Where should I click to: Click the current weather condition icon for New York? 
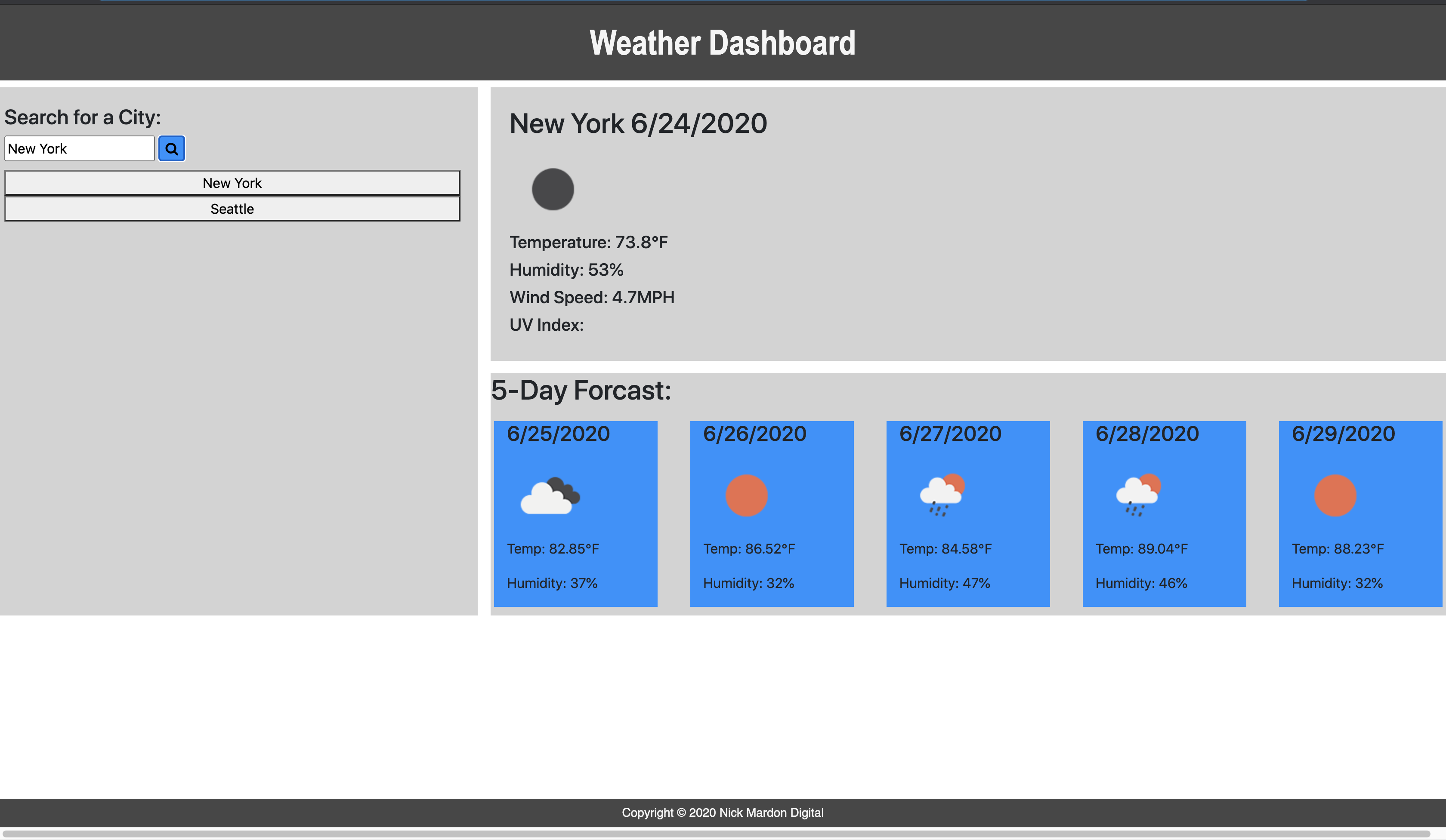(x=553, y=189)
